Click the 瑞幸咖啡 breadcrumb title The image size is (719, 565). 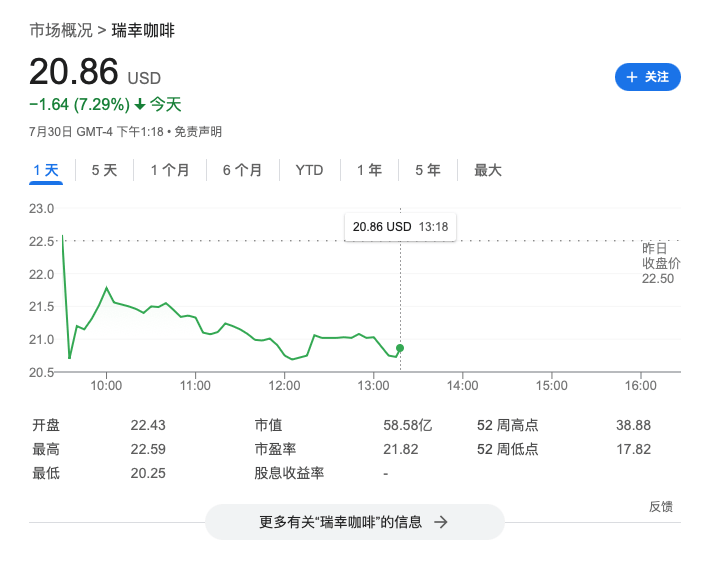pyautogui.click(x=143, y=31)
